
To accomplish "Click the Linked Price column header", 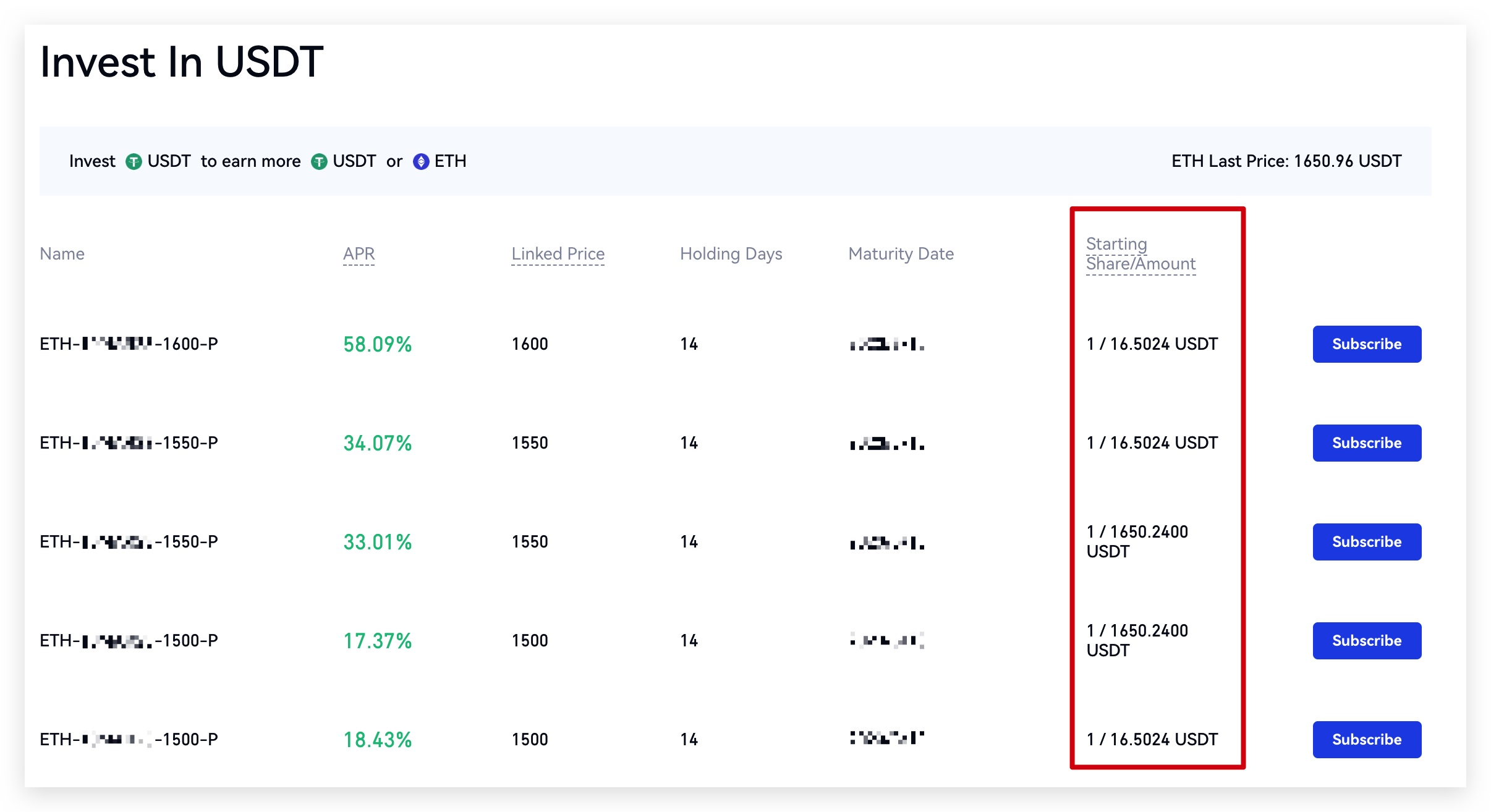I will (x=558, y=254).
